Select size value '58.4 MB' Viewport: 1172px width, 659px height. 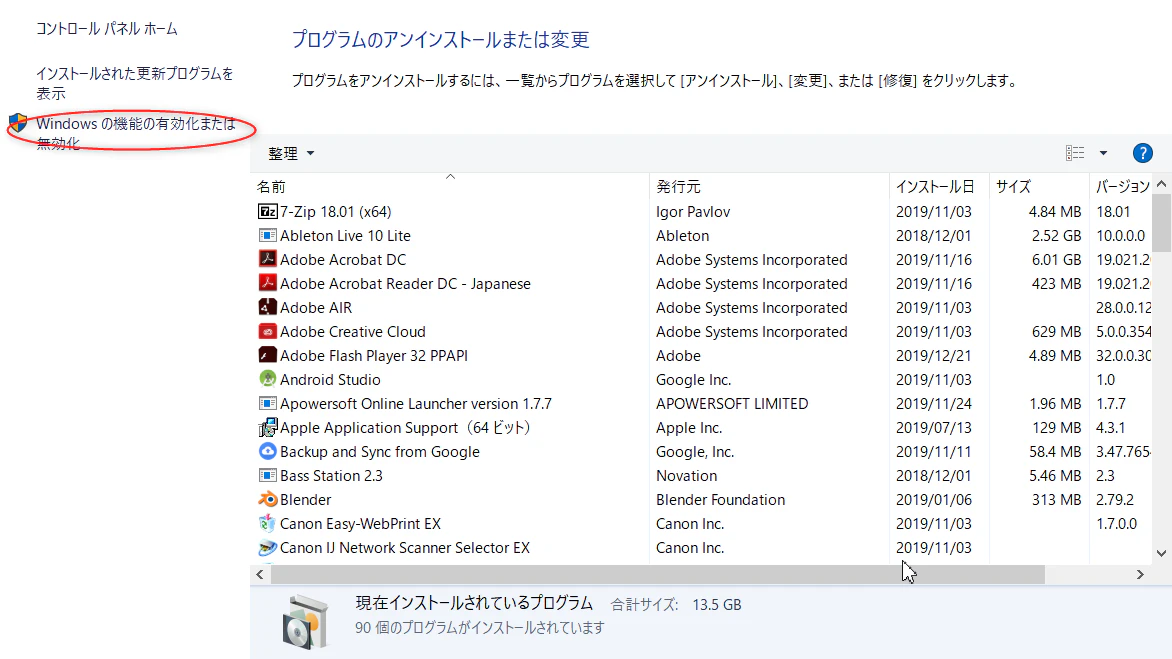pos(1055,451)
